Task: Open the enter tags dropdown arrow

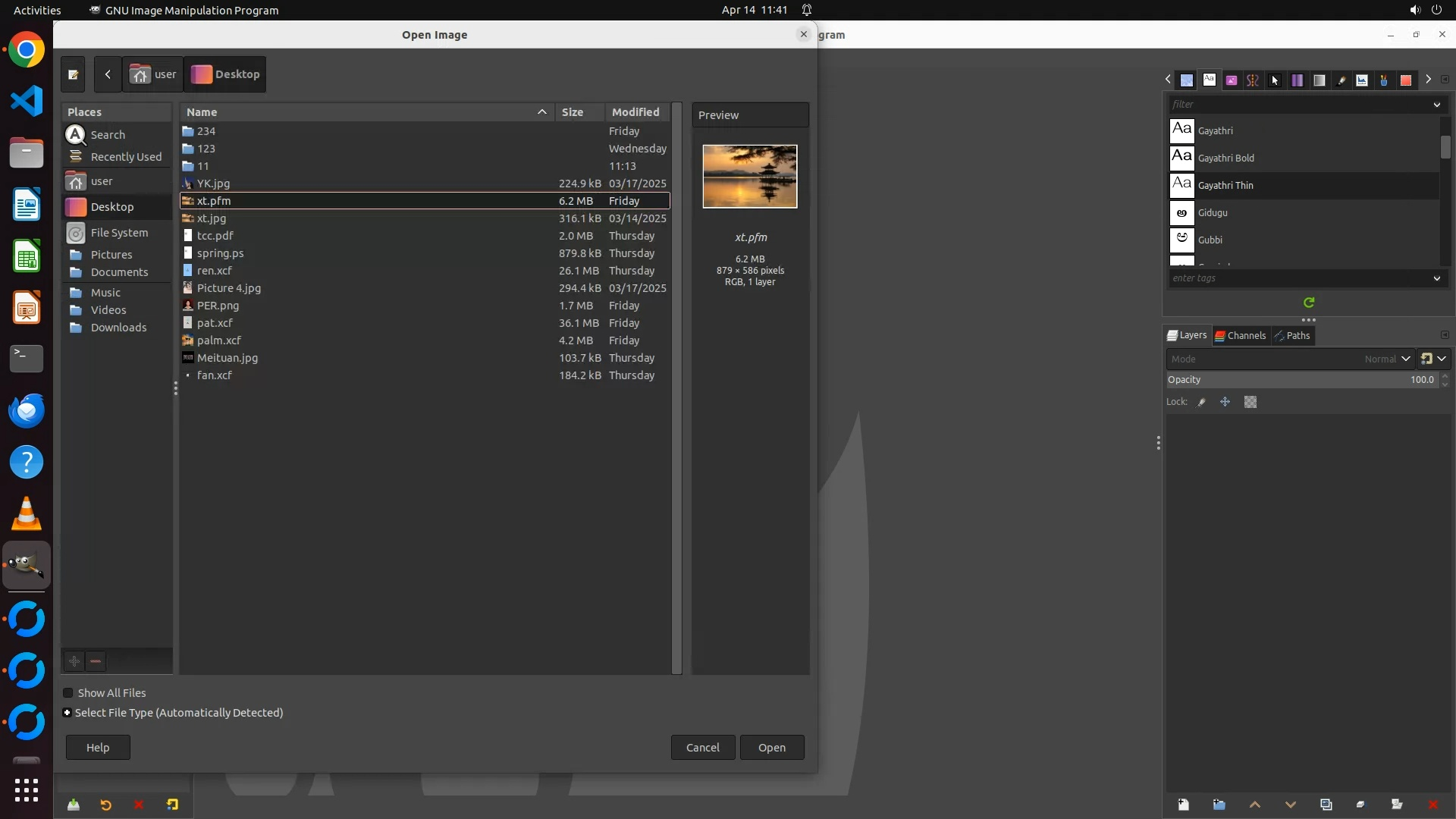Action: [x=1436, y=278]
